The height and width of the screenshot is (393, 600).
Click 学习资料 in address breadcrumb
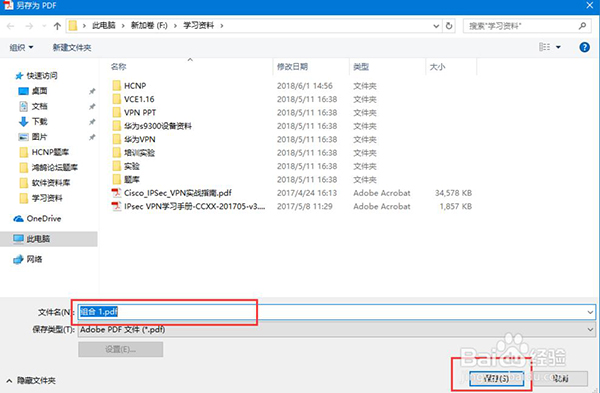pos(199,26)
